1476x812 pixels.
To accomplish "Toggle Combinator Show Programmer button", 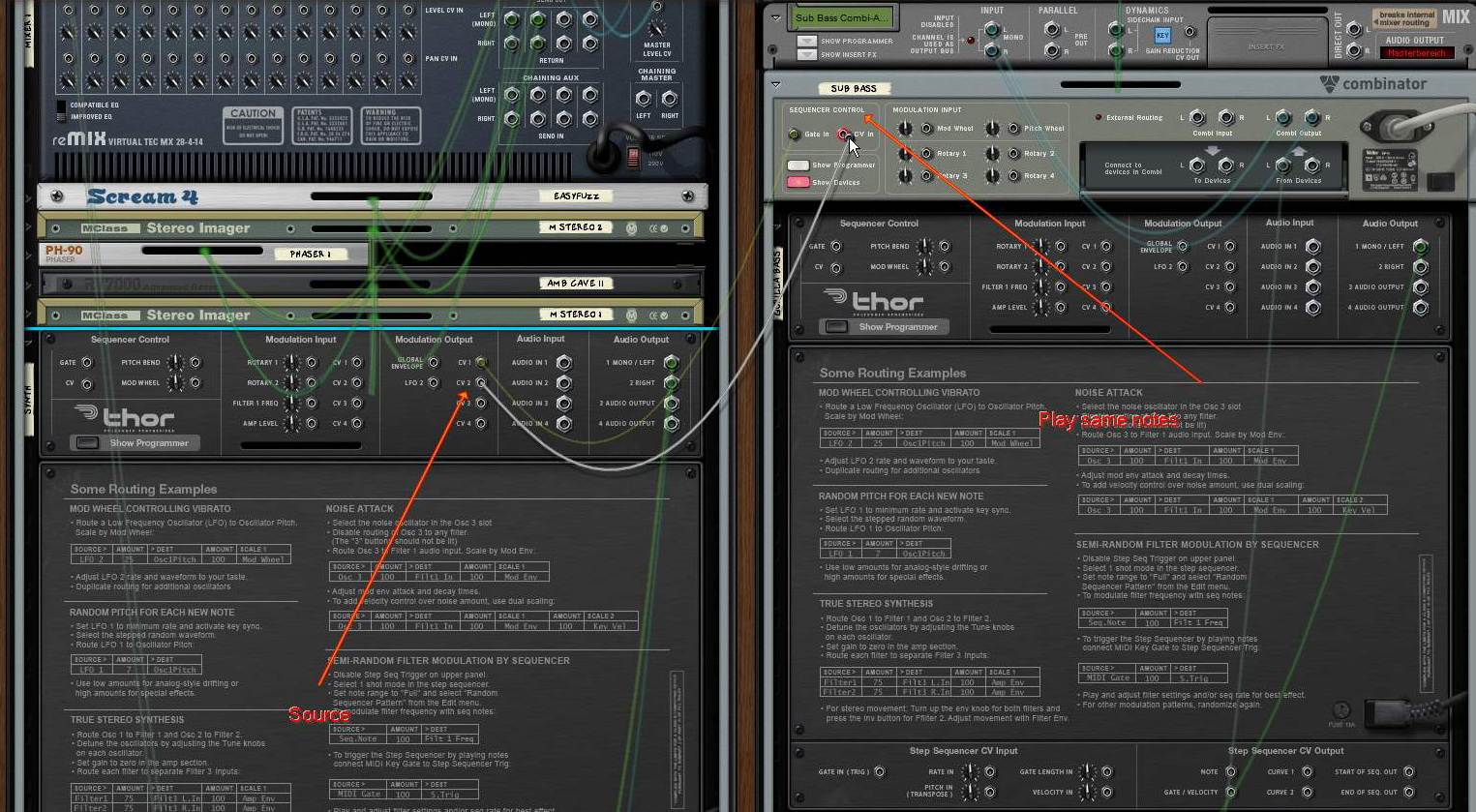I will (x=798, y=165).
